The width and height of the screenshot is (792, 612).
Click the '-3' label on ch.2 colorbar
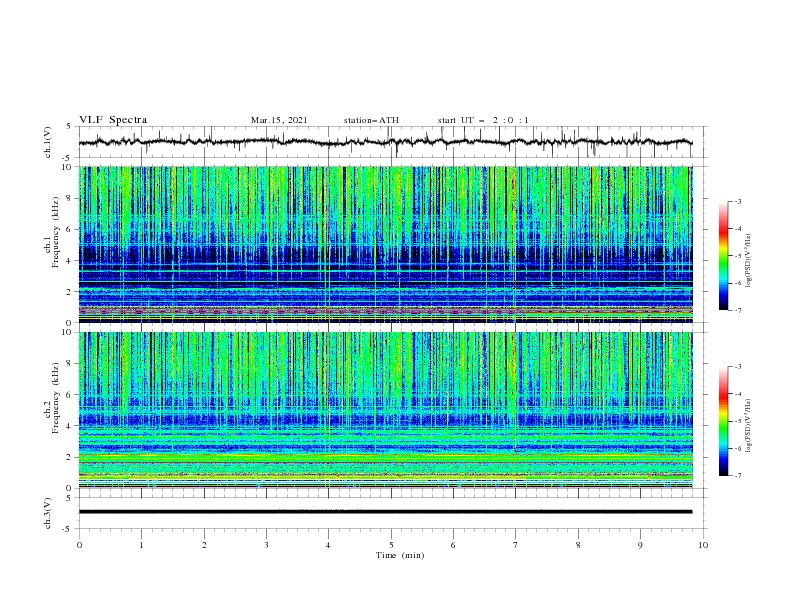point(738,367)
